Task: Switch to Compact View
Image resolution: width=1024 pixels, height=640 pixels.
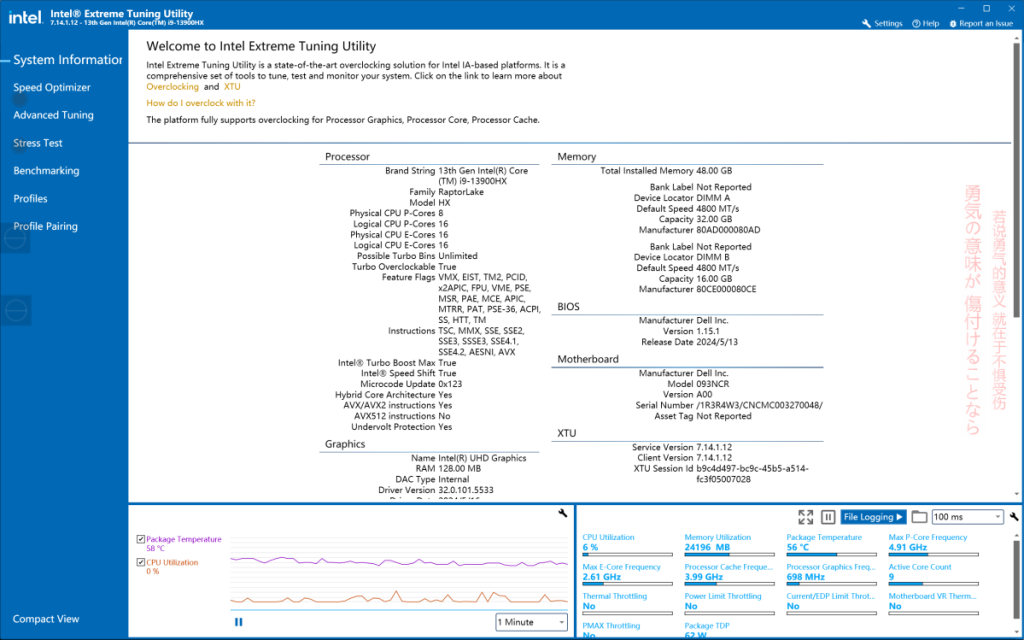Action: (x=46, y=618)
